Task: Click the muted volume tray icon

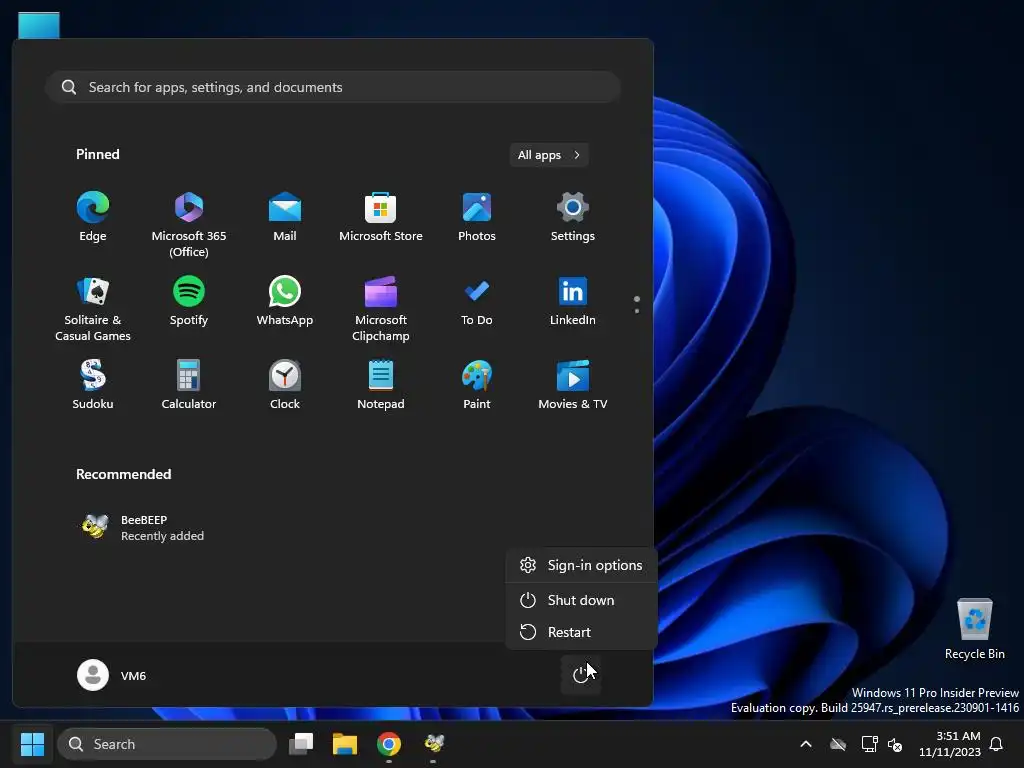Action: click(895, 744)
